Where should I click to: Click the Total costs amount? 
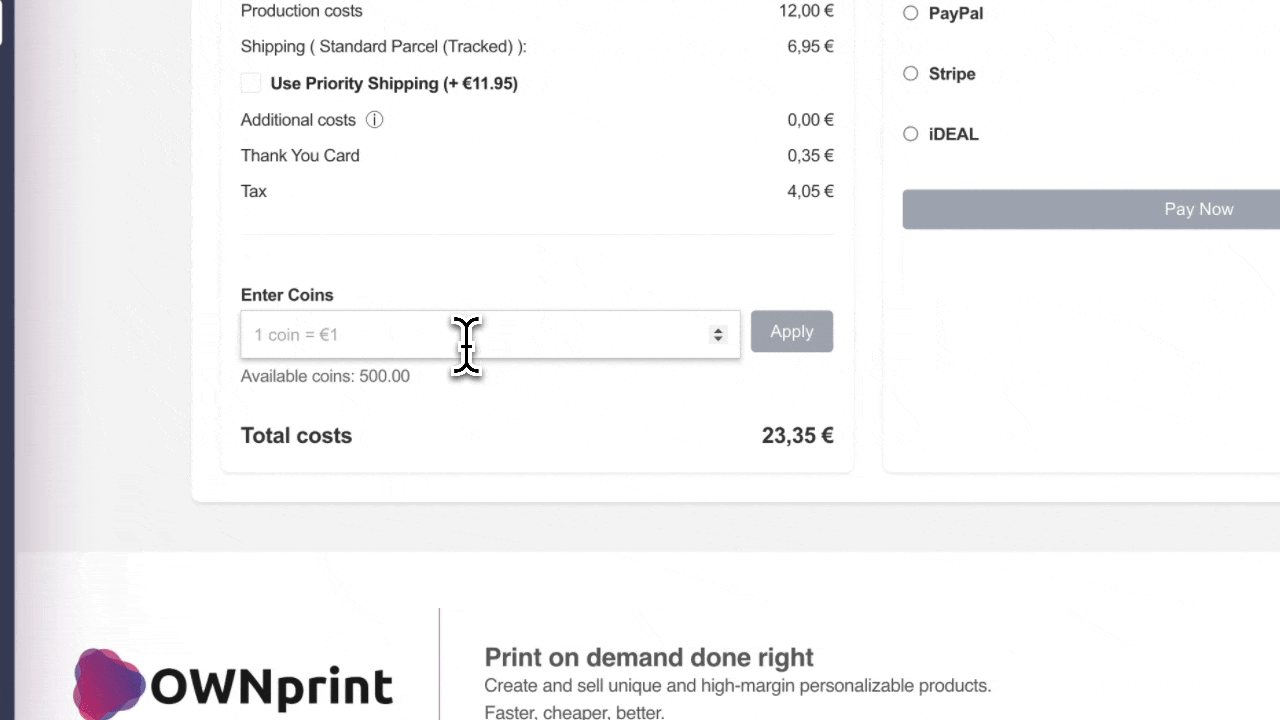coord(797,435)
